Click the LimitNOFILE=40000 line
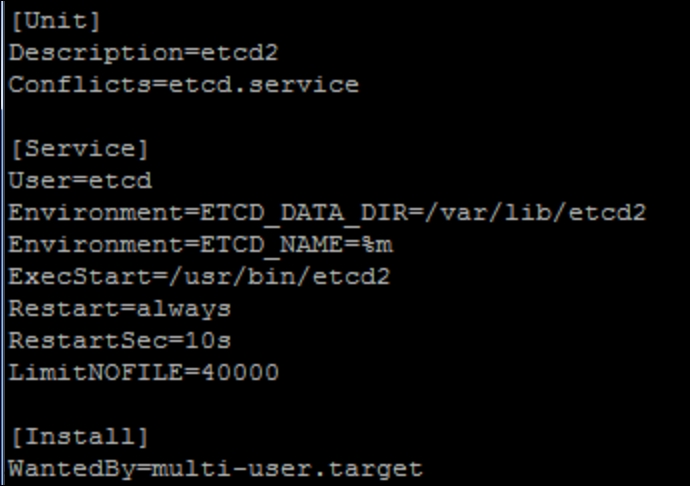 [x=143, y=372]
